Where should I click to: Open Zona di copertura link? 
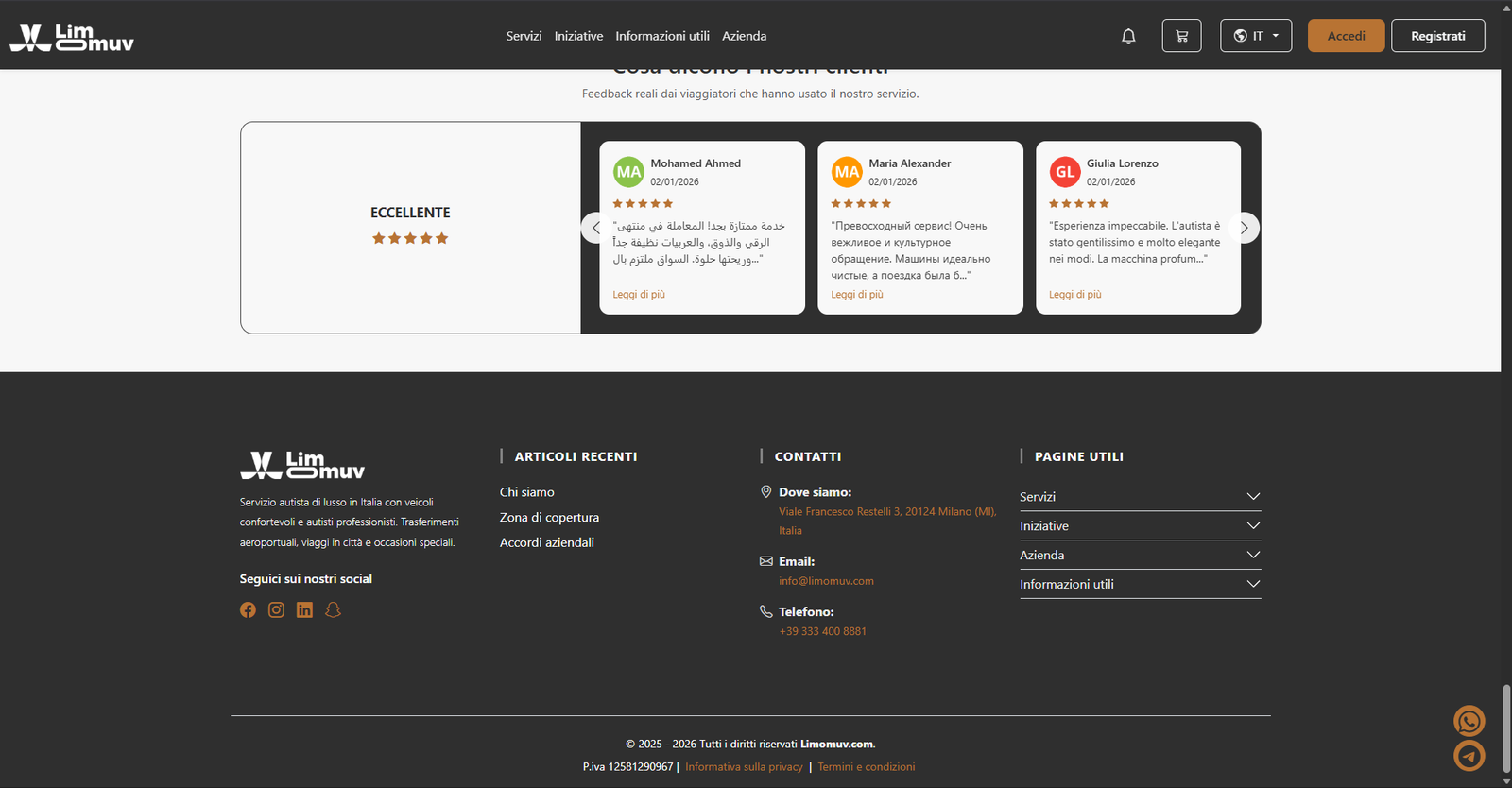coord(549,518)
